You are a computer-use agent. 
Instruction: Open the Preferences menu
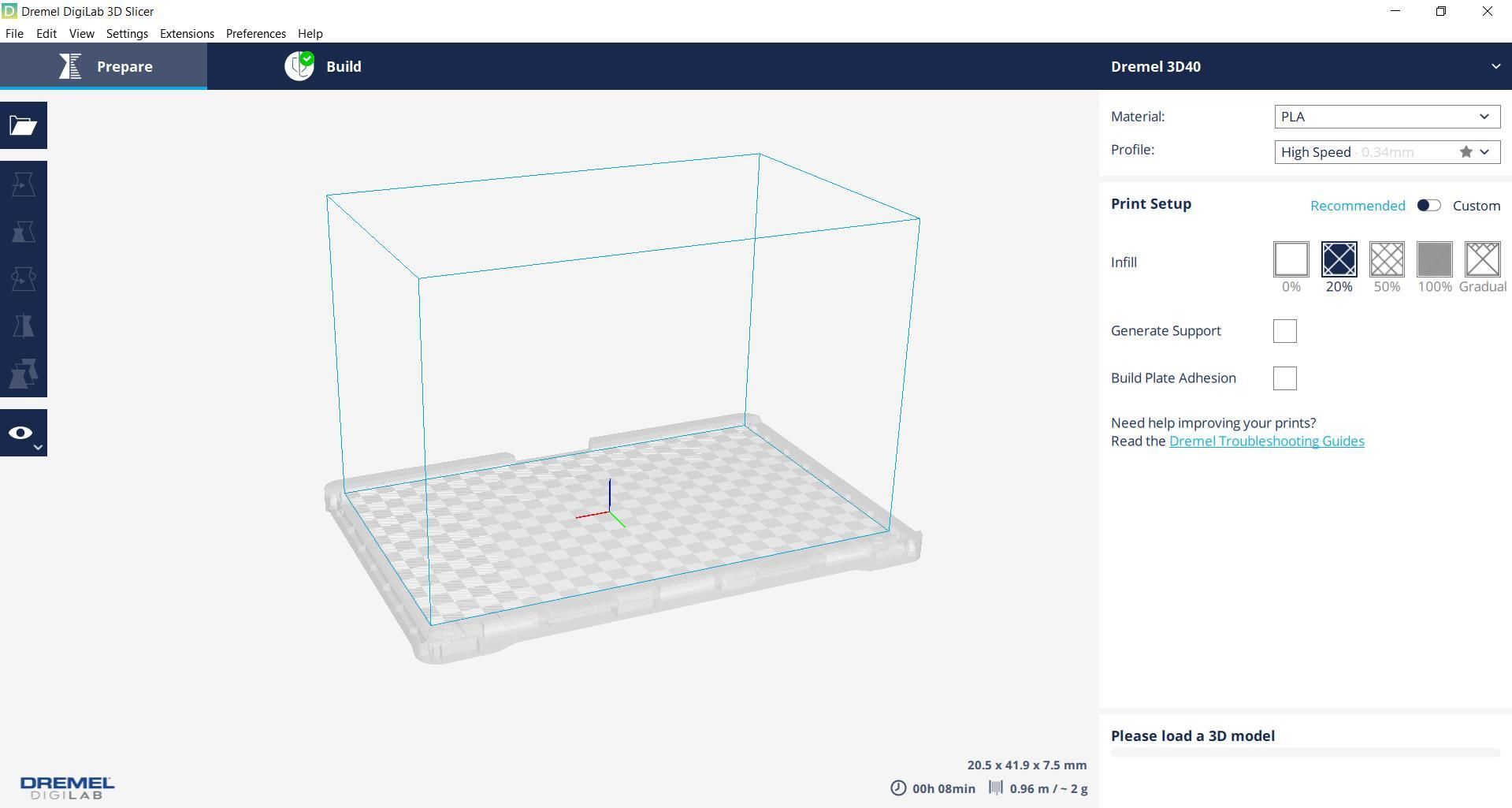[256, 34]
